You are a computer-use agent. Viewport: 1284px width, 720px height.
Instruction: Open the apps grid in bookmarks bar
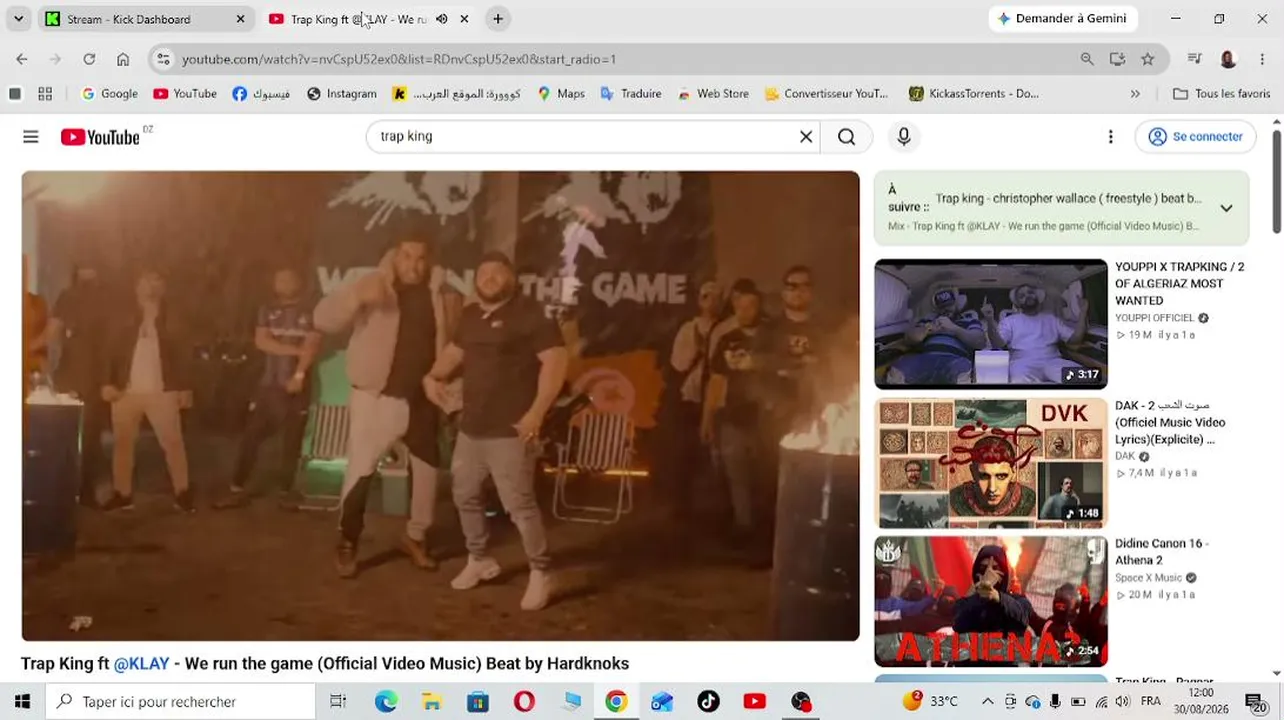pyautogui.click(x=45, y=94)
